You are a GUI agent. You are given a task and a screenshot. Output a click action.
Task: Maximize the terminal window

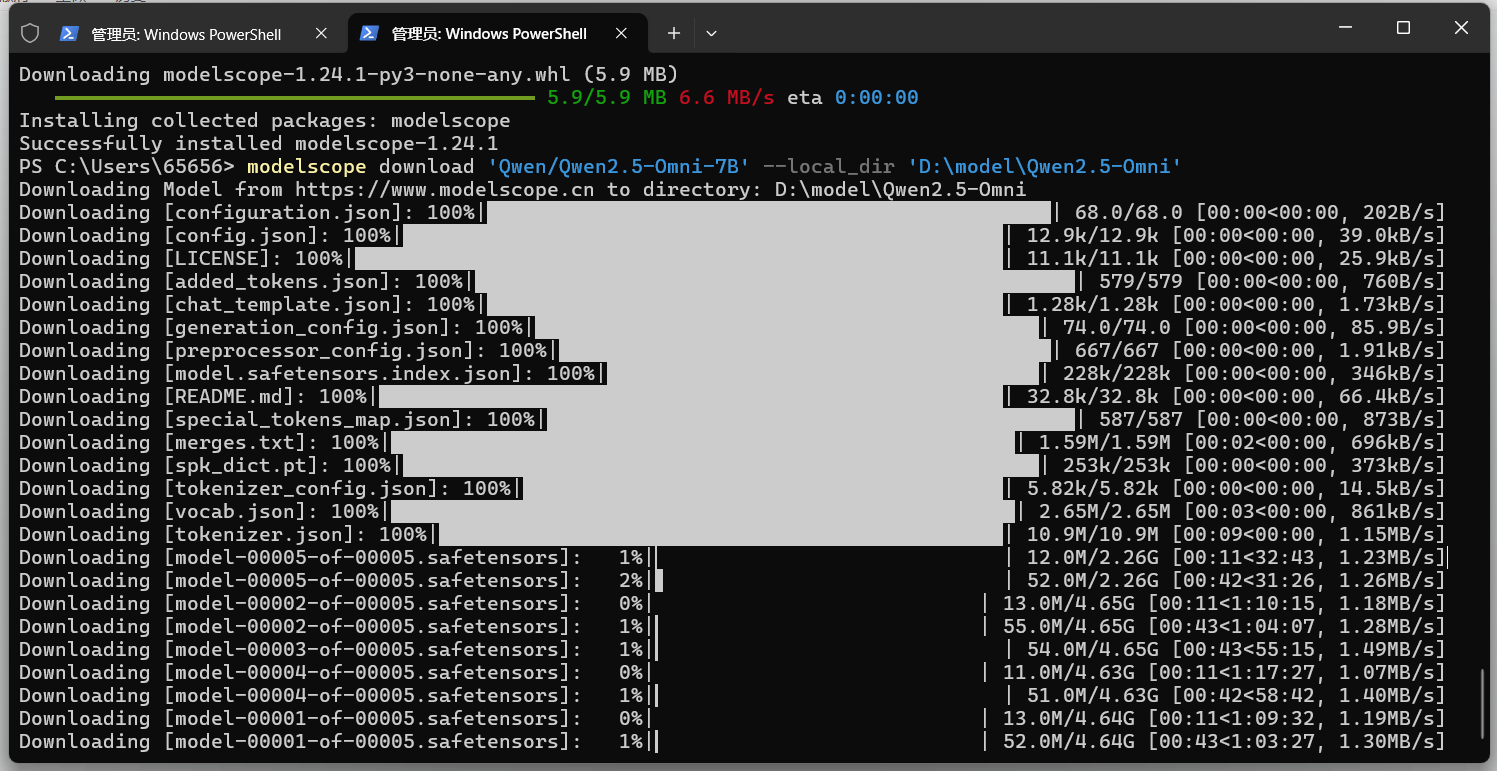[1403, 28]
